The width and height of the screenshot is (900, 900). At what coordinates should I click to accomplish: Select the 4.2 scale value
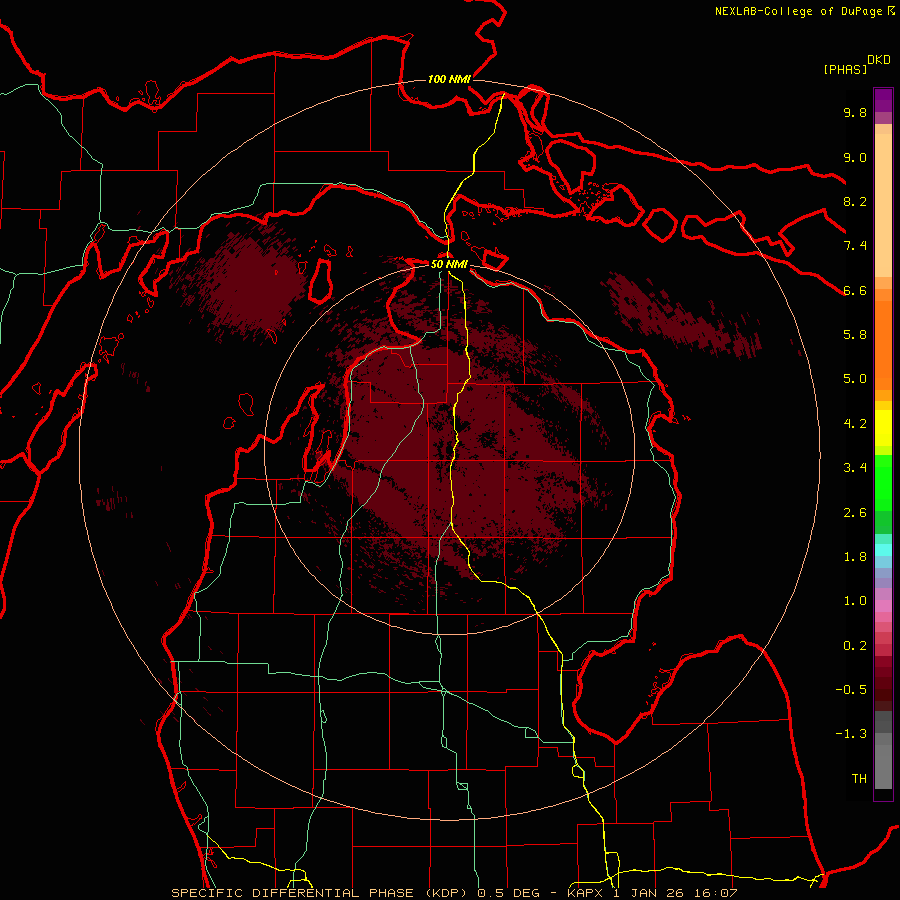click(855, 423)
